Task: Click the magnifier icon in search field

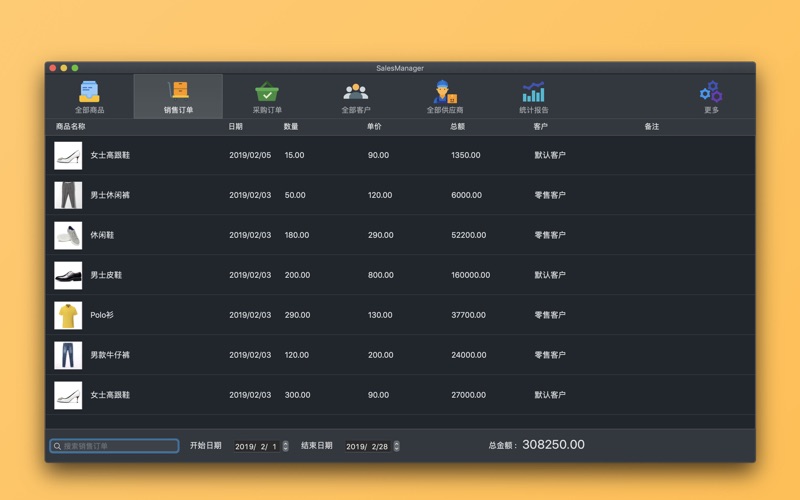Action: (x=57, y=446)
